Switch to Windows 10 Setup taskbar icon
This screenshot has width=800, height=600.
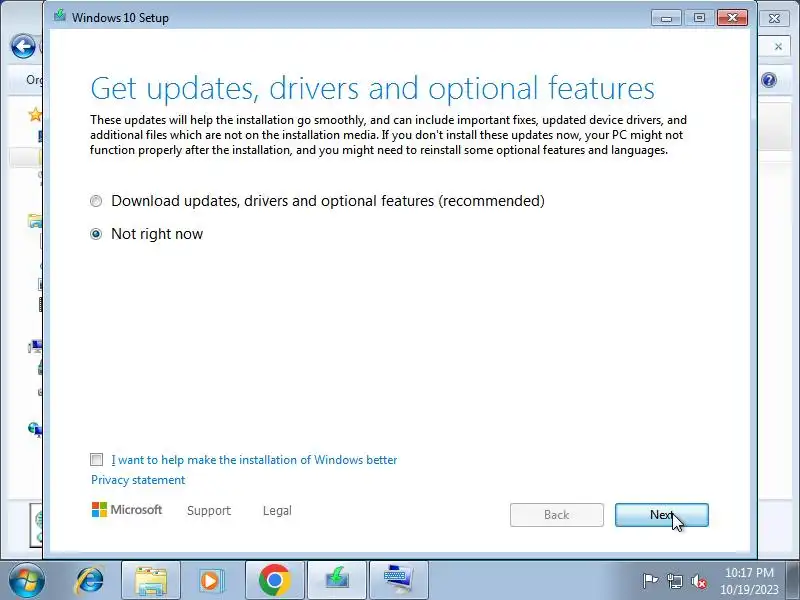click(x=337, y=581)
